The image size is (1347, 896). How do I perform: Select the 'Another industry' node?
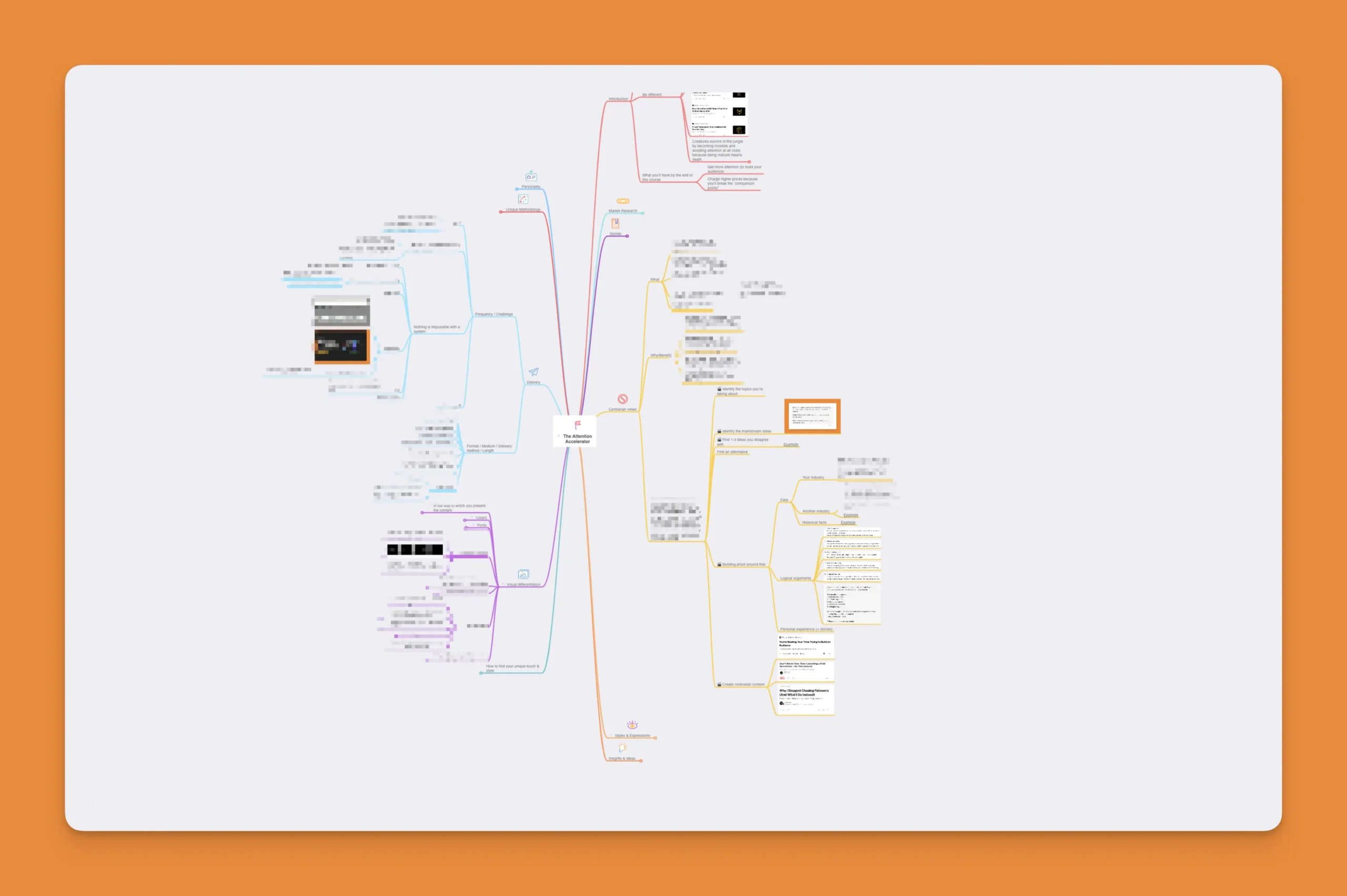point(816,511)
